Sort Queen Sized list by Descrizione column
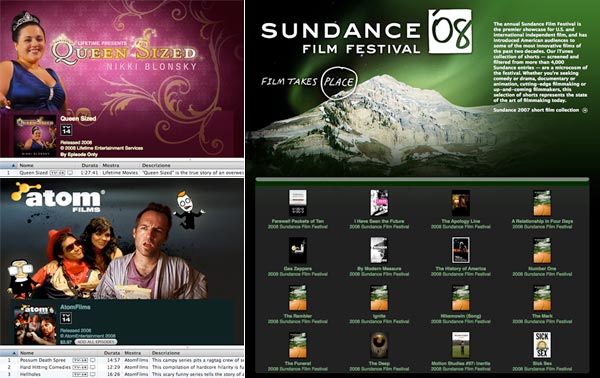This screenshot has height=378, width=600. (x=192, y=165)
